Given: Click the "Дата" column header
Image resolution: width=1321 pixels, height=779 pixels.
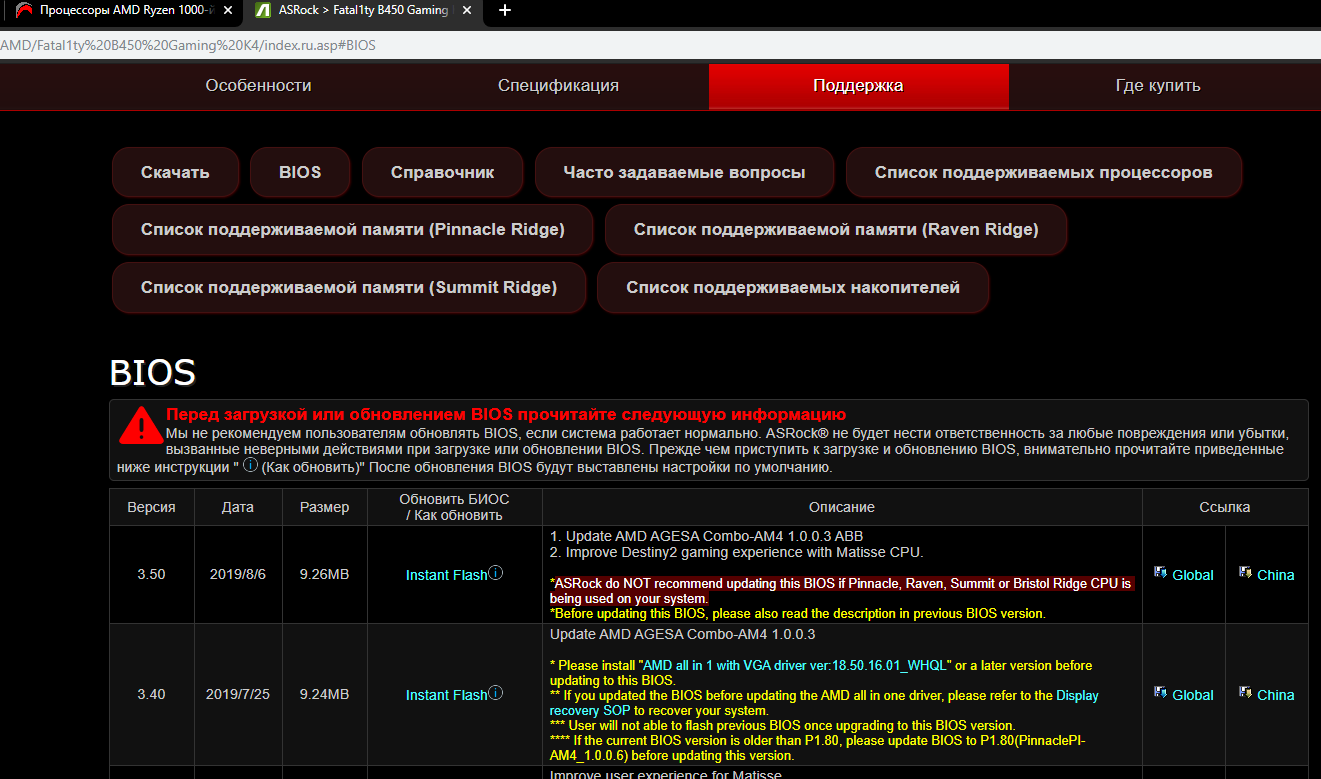Looking at the screenshot, I should click(x=238, y=507).
